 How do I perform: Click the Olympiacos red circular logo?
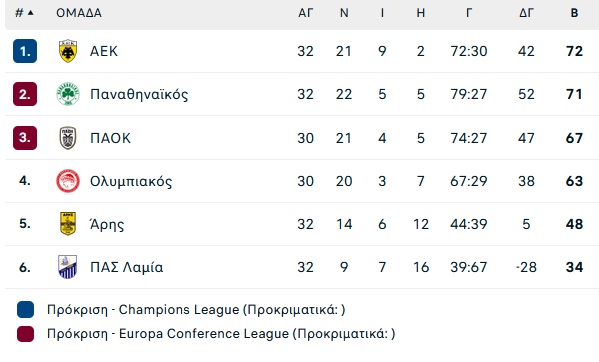coord(68,181)
